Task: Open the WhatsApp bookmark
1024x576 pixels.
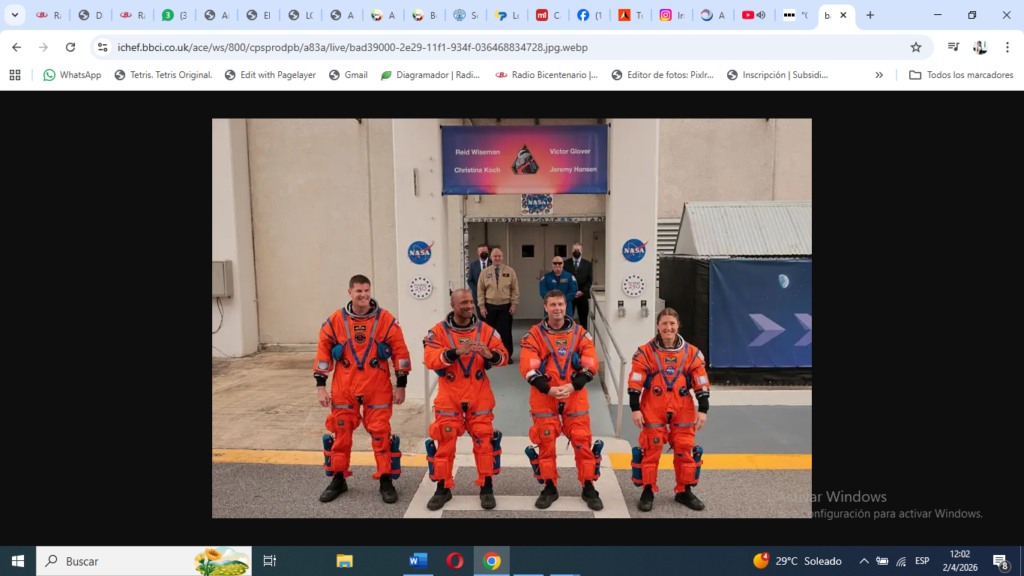Action: [72, 75]
